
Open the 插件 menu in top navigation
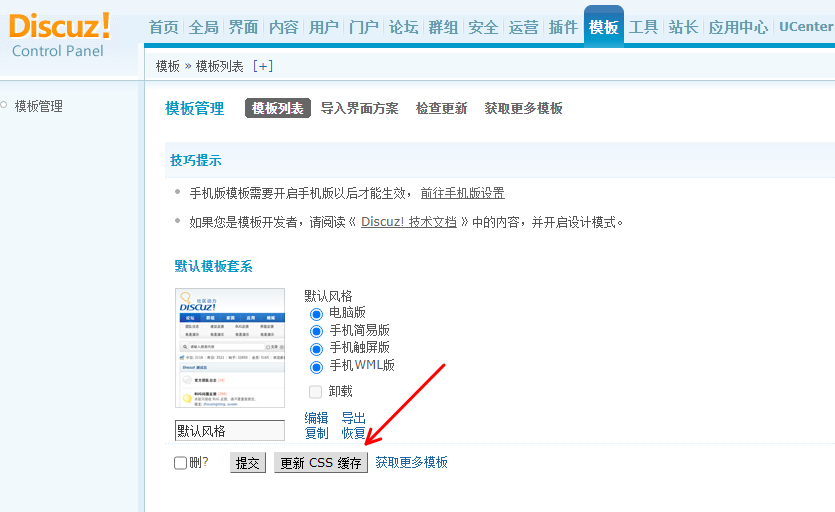pos(563,27)
